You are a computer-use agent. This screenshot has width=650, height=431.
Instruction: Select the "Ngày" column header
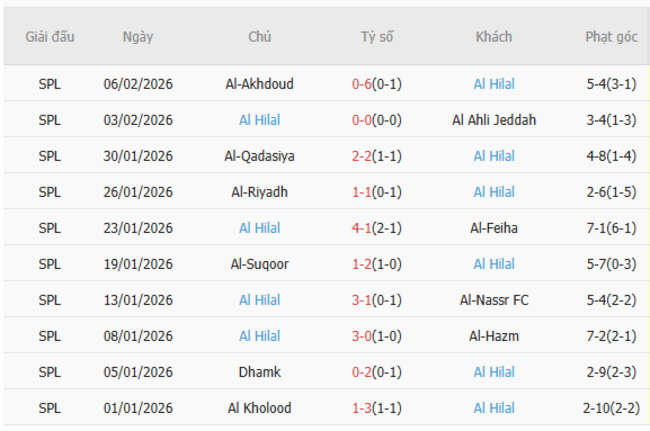tap(138, 37)
